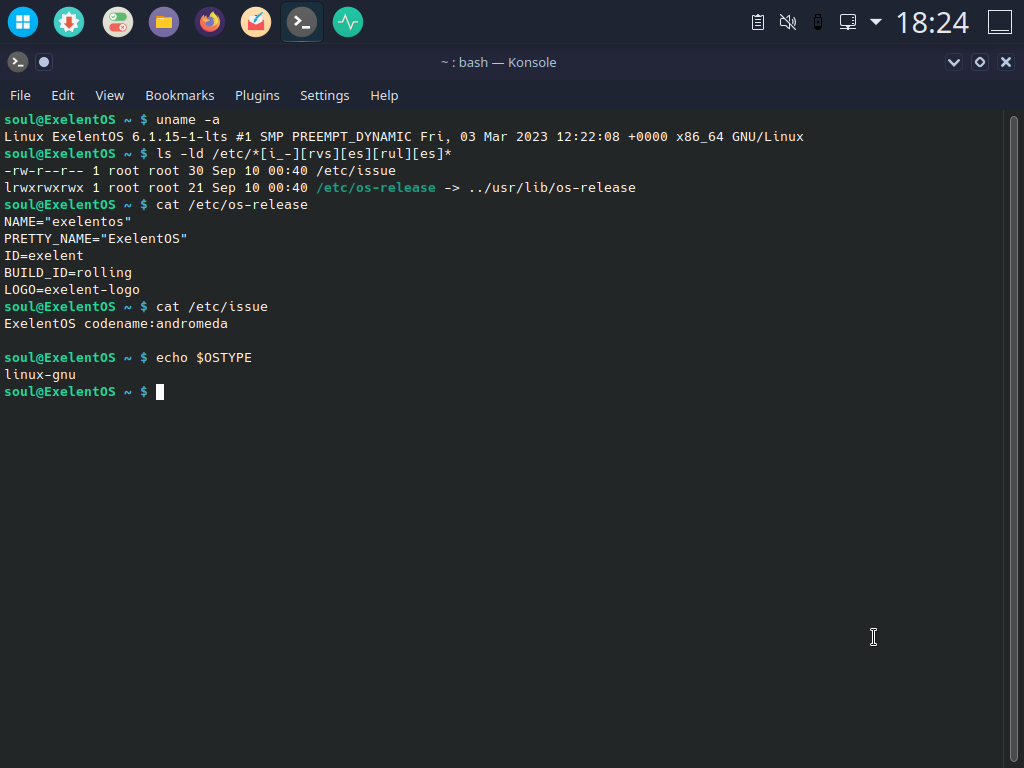The height and width of the screenshot is (768, 1024).
Task: Open the Help menu
Action: click(384, 95)
